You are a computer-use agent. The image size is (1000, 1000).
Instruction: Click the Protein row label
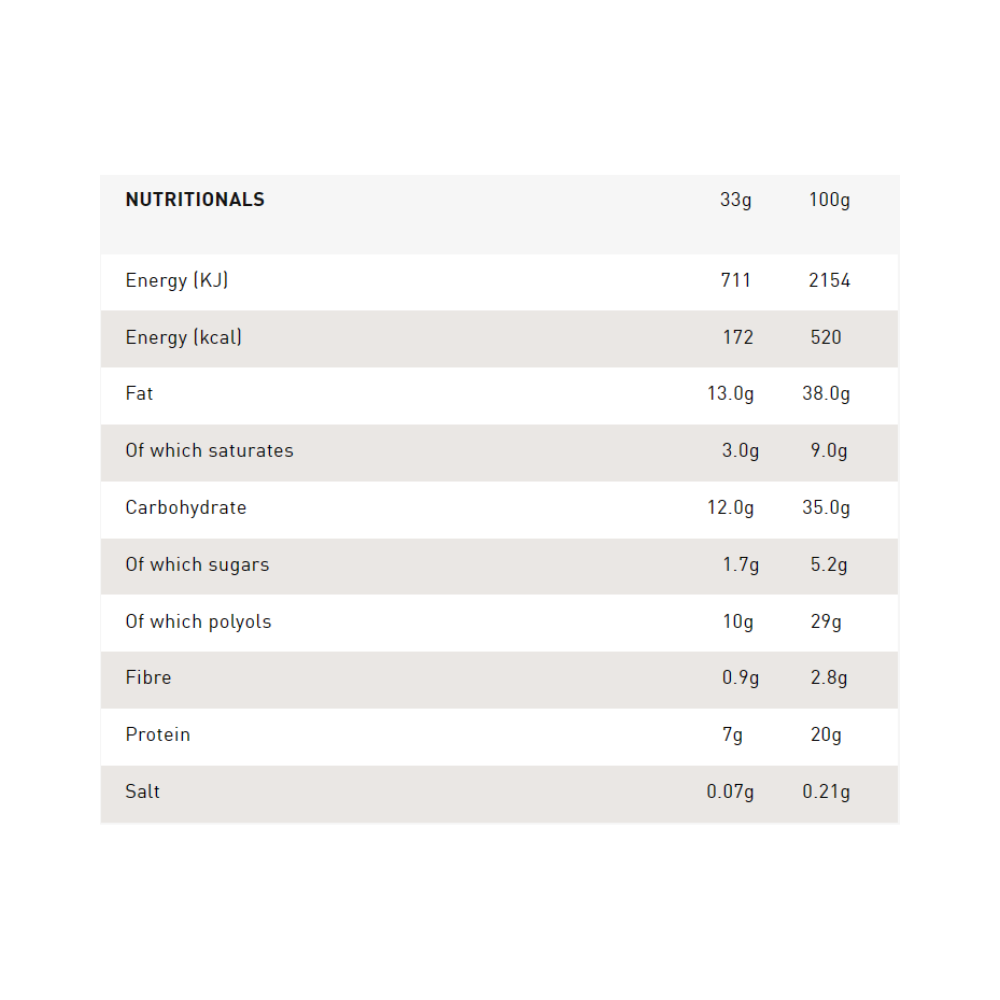point(158,735)
